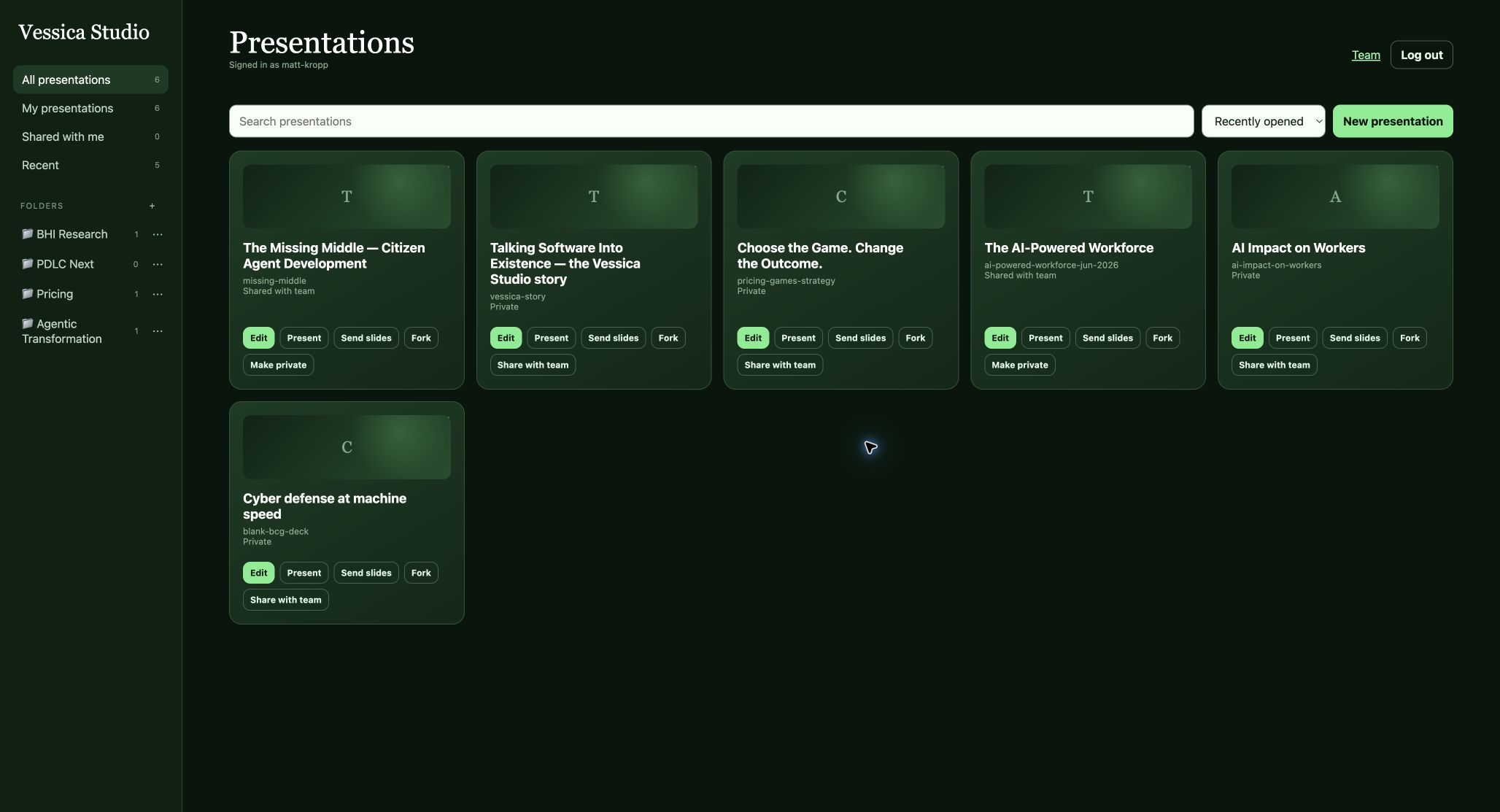Send slides for The Missing Middle
1500x812 pixels.
point(366,338)
